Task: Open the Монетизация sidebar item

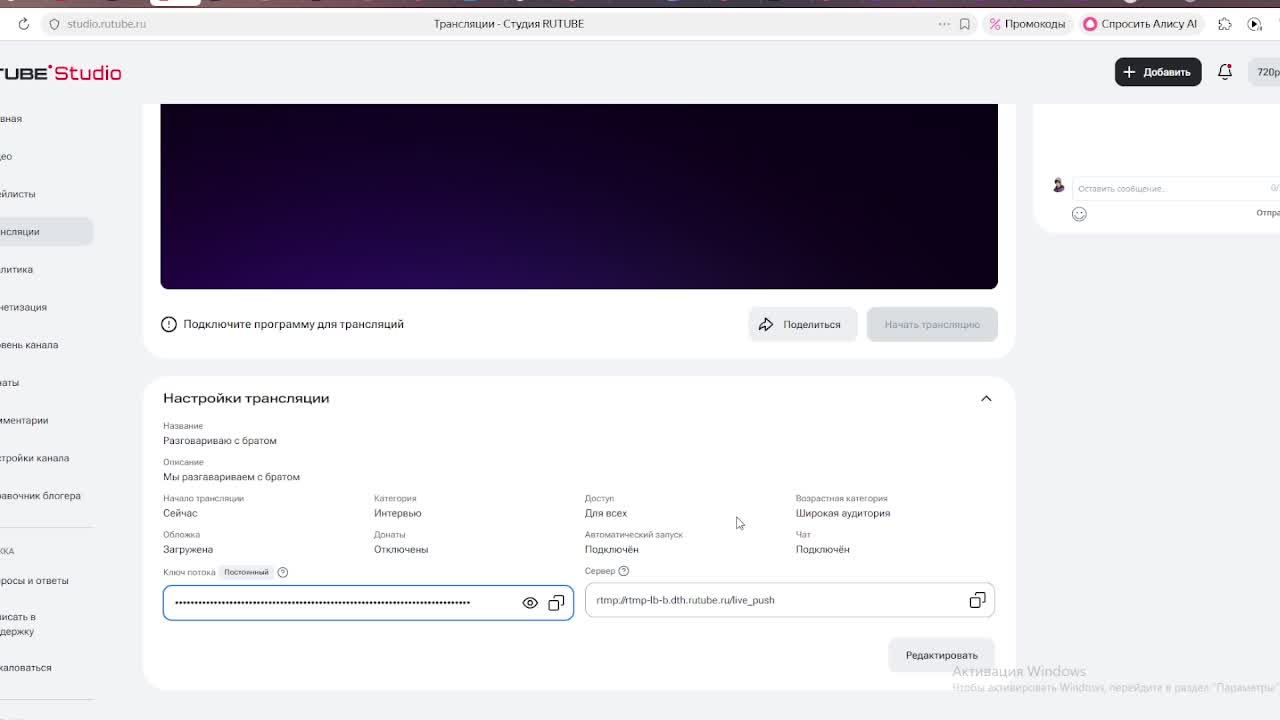Action: click(x=24, y=307)
